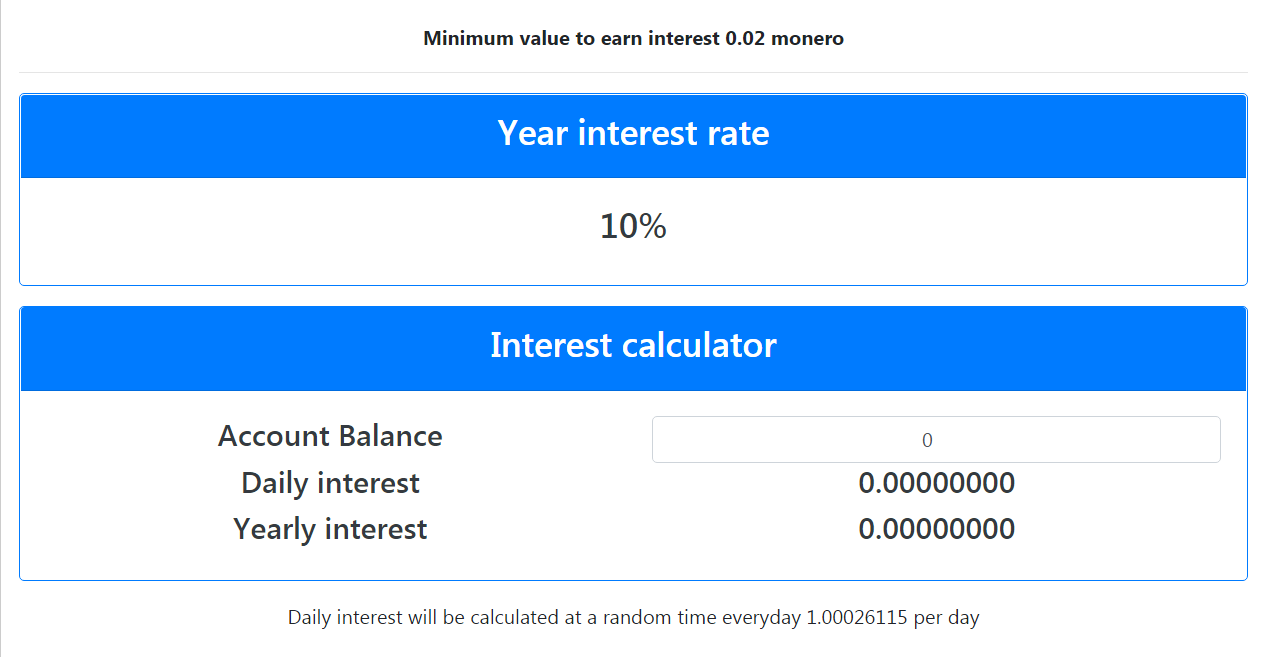
Task: Focus the Account Balance input field
Action: pos(935,440)
